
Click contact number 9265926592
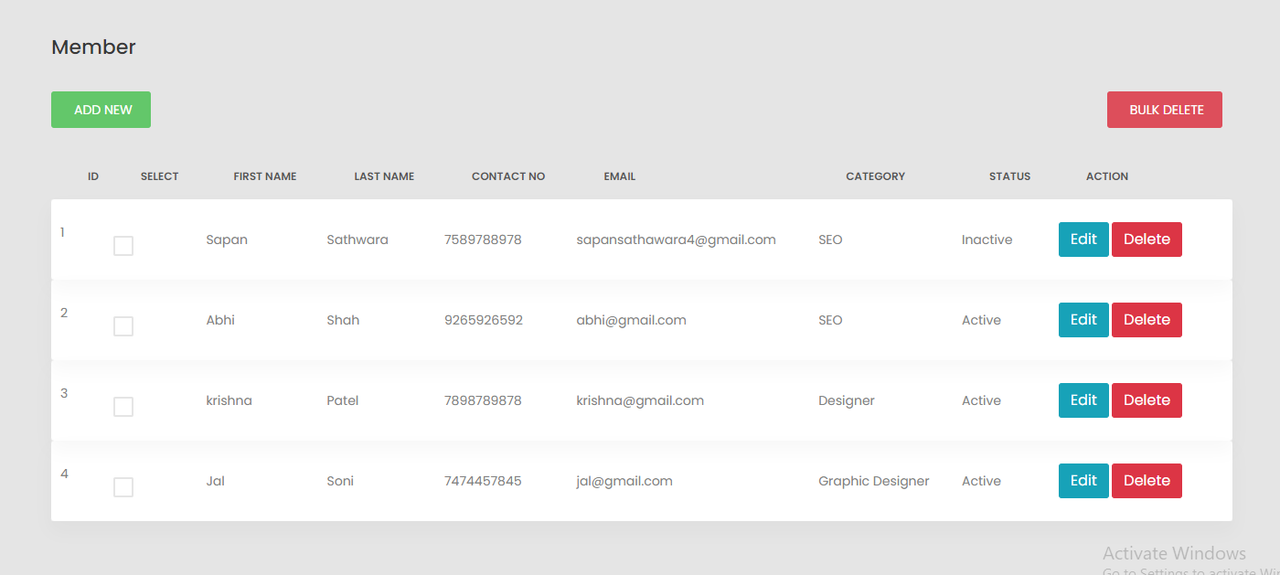(483, 320)
